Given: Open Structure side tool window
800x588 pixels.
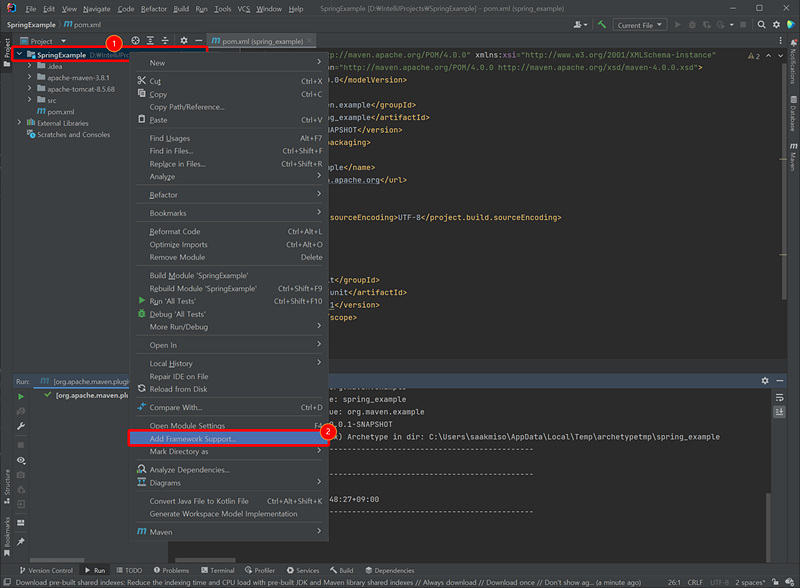Looking at the screenshot, I should (7, 486).
